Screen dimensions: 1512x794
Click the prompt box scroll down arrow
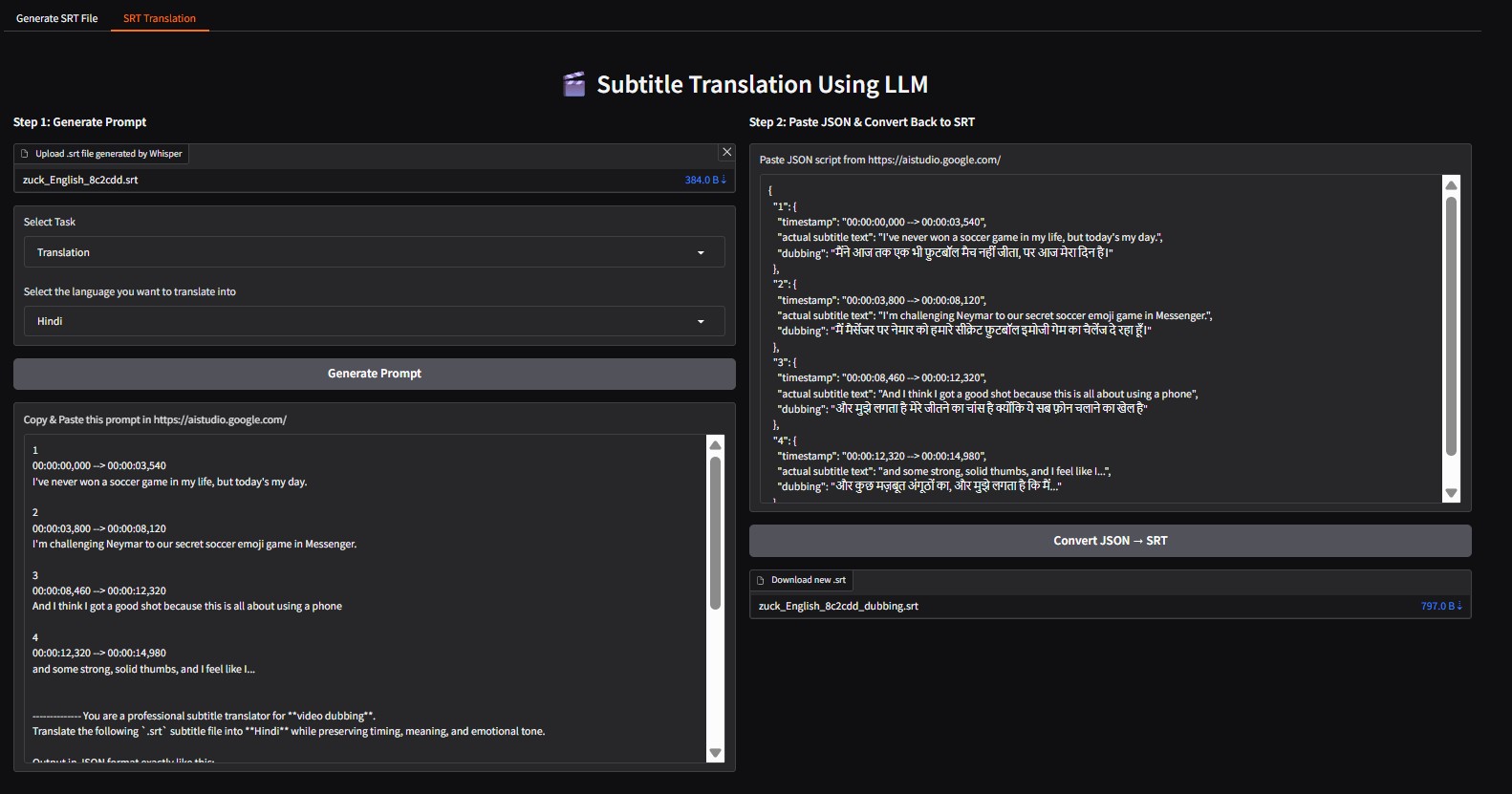[x=715, y=753]
